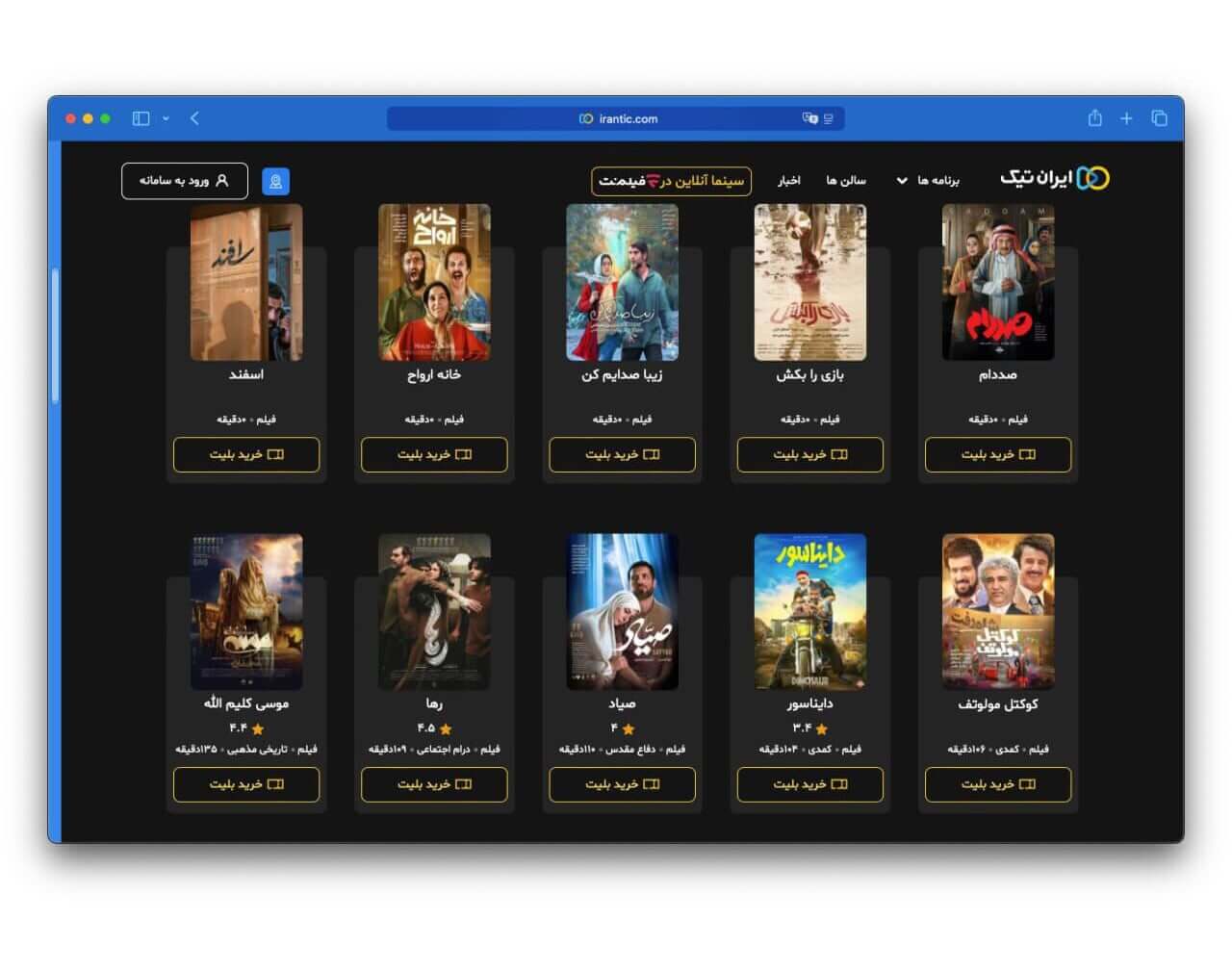
Task: Click the reader view icon in address bar
Action: click(829, 118)
